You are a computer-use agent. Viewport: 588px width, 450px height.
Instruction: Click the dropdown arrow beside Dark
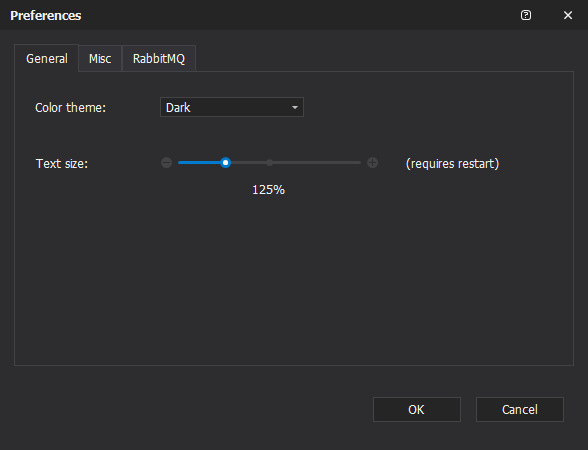[295, 108]
